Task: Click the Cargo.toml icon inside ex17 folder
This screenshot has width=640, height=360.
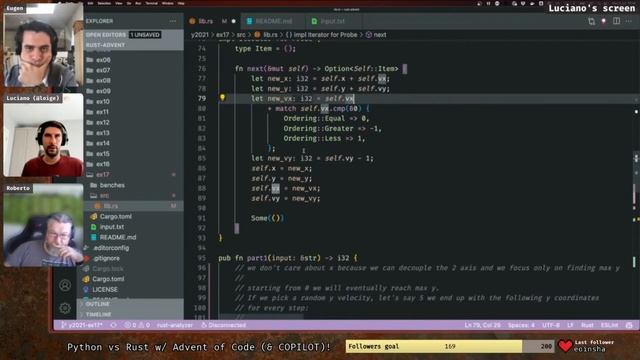Action: (93, 216)
